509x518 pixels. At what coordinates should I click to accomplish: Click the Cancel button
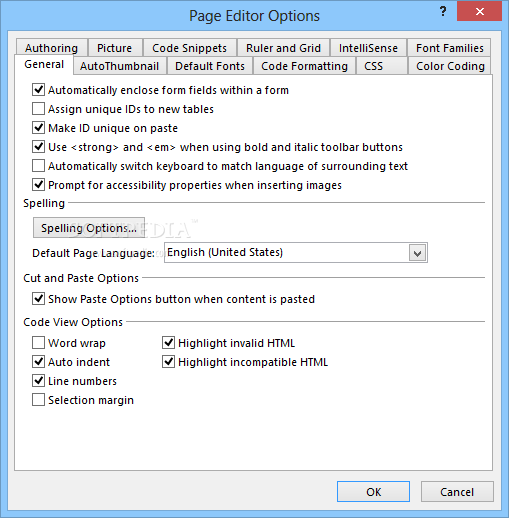pyautogui.click(x=457, y=492)
